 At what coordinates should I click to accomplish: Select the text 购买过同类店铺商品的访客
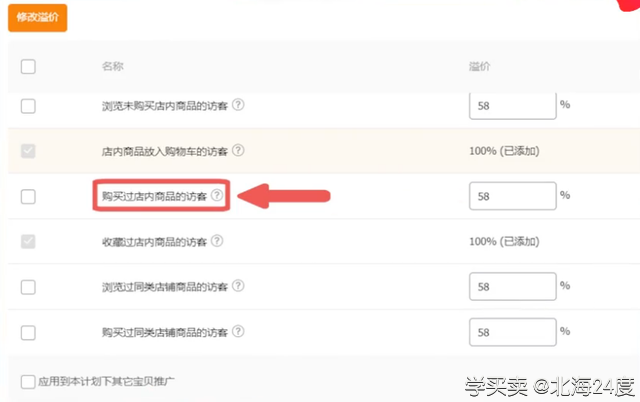click(165, 333)
